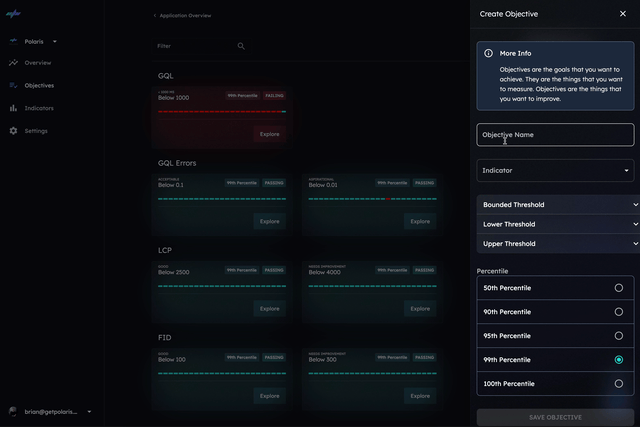Click the More Info icon
Screen dimensions: 640x427
[488, 53]
